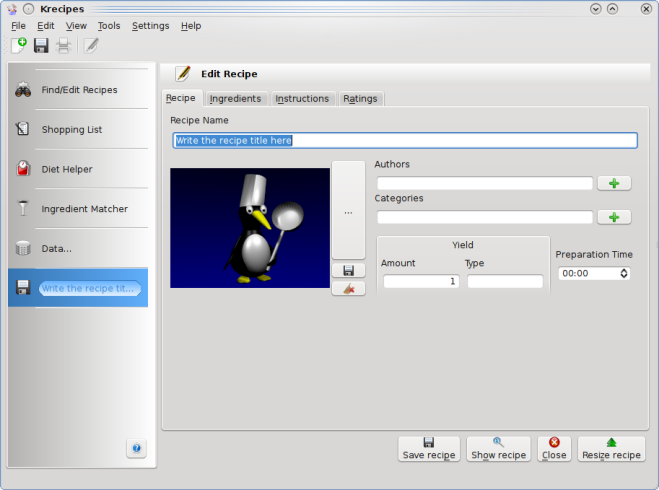Browse for recipe photo via ... button
Viewport: 659px width, 490px height.
point(348,210)
